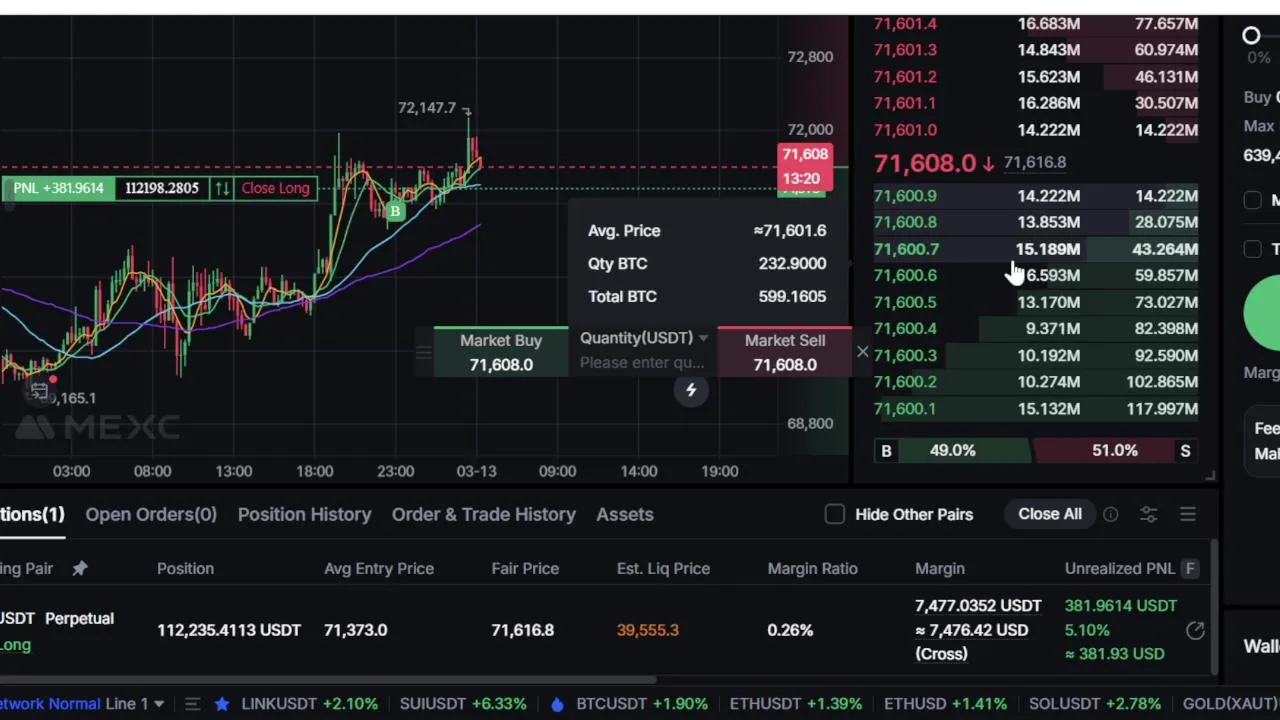Click the leverage slider handle at 0%
Image resolution: width=1280 pixels, height=720 pixels.
tap(1251, 36)
